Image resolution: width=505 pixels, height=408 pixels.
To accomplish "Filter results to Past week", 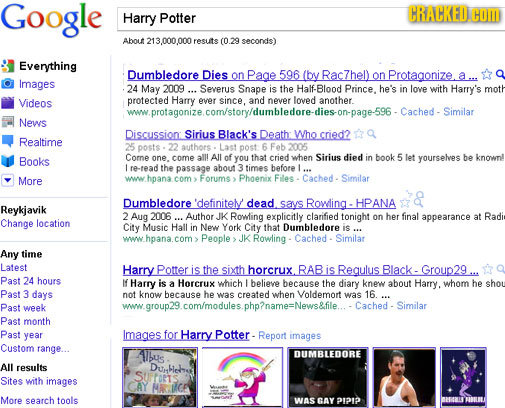I will 23,308.
